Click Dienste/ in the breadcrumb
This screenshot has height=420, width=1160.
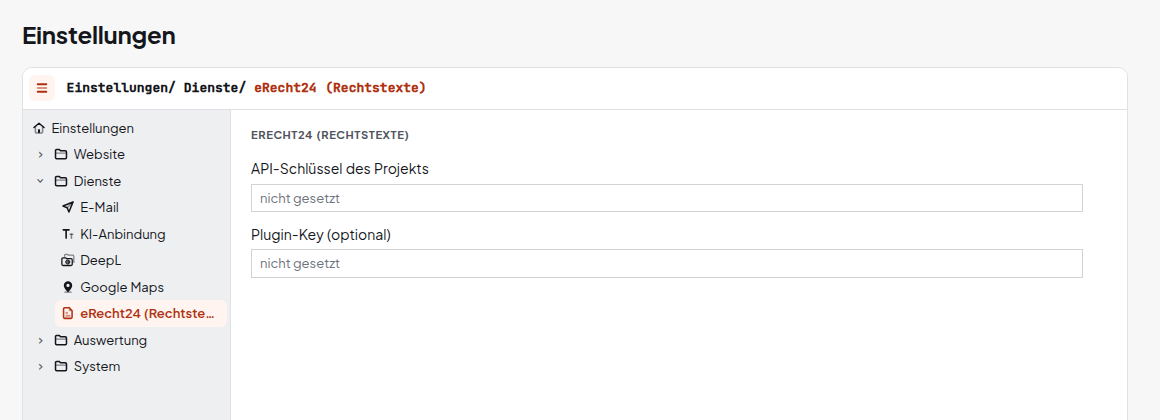tap(215, 88)
